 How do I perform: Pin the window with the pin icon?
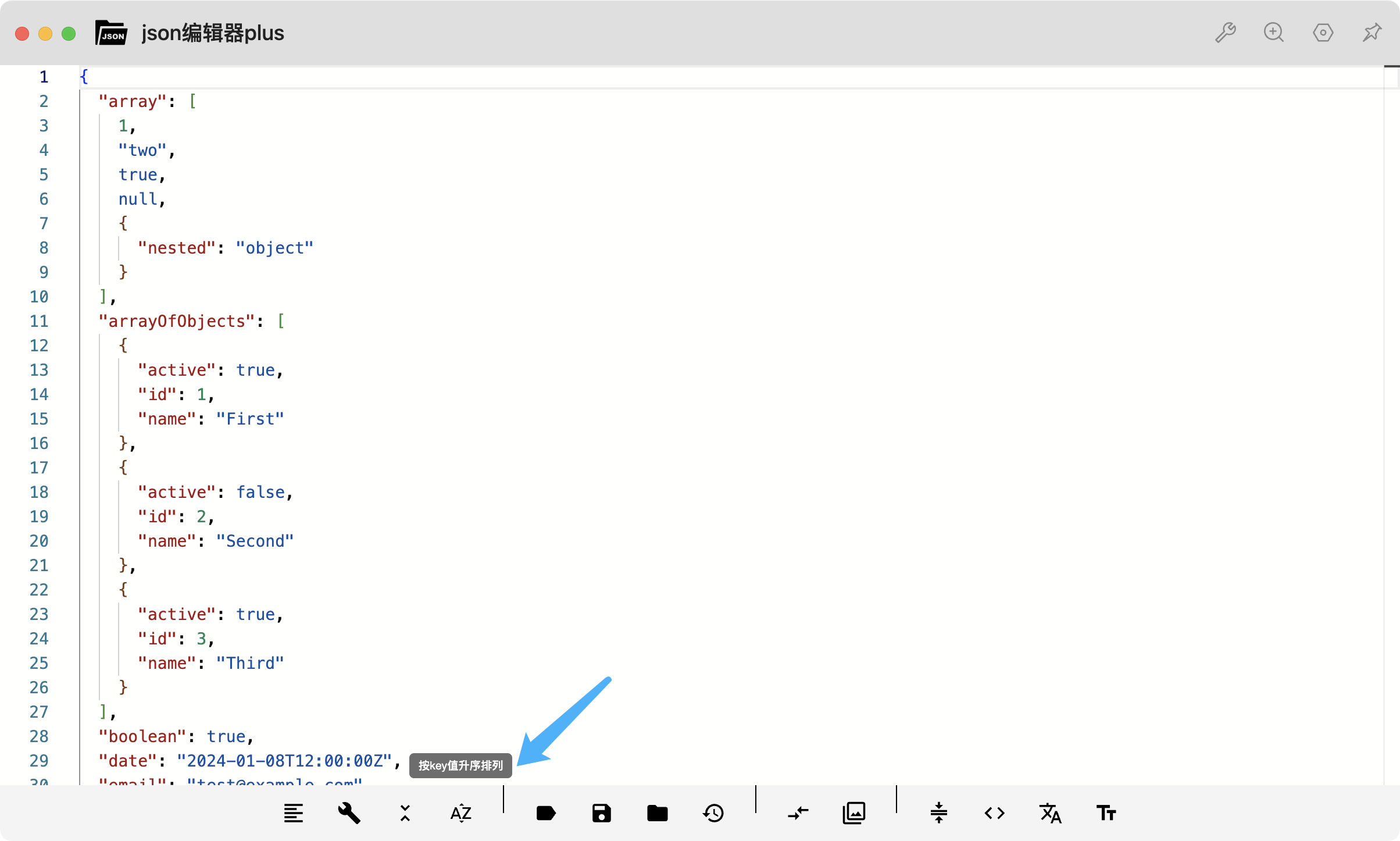(x=1372, y=33)
